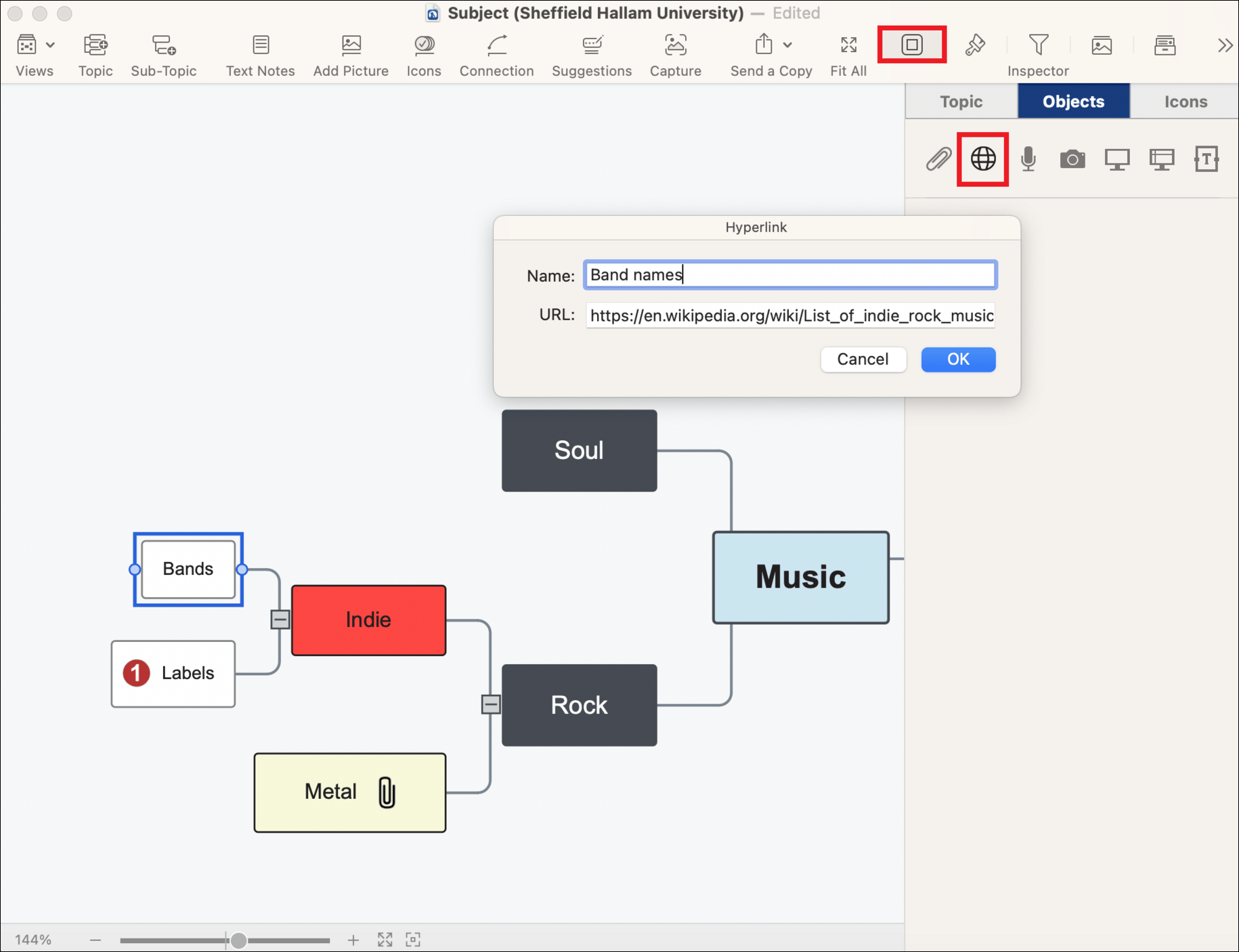Open the Views dropdown arrow
This screenshot has width=1239, height=952.
click(x=50, y=45)
